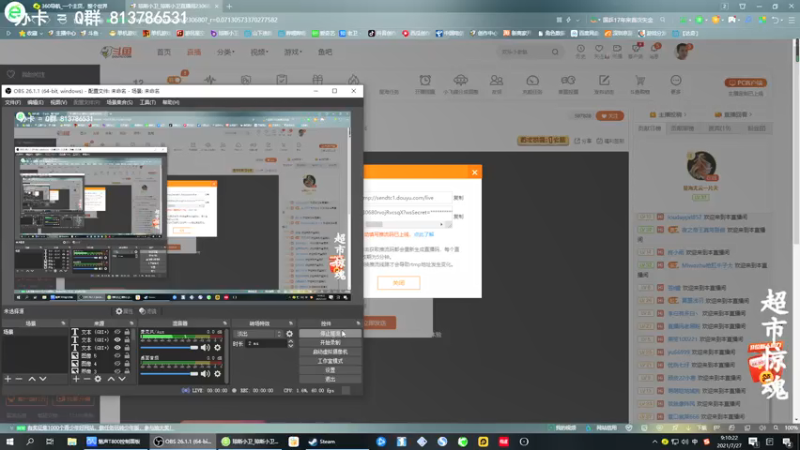Screen dimensions: 800x450
Task: Open OBS 文件(F) menu
Action: [13, 103]
